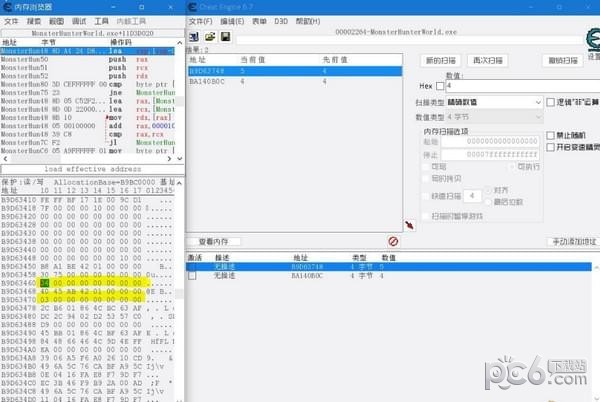600x402 pixels.
Task: Click 查看内存 view memory button
Action: pos(214,241)
